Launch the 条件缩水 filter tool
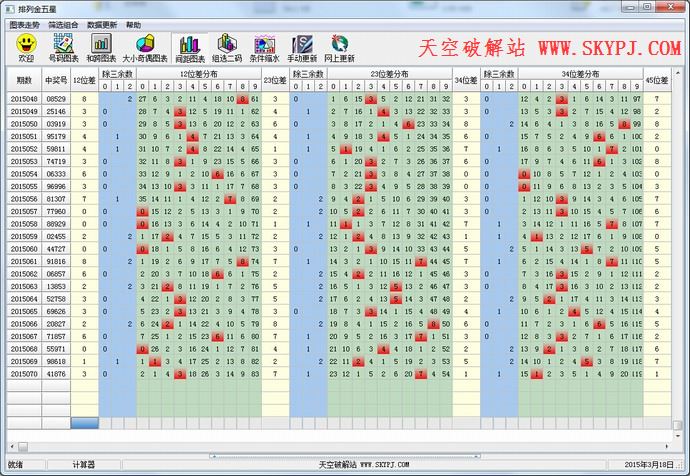Screen dimensions: 690x476 [x=265, y=48]
